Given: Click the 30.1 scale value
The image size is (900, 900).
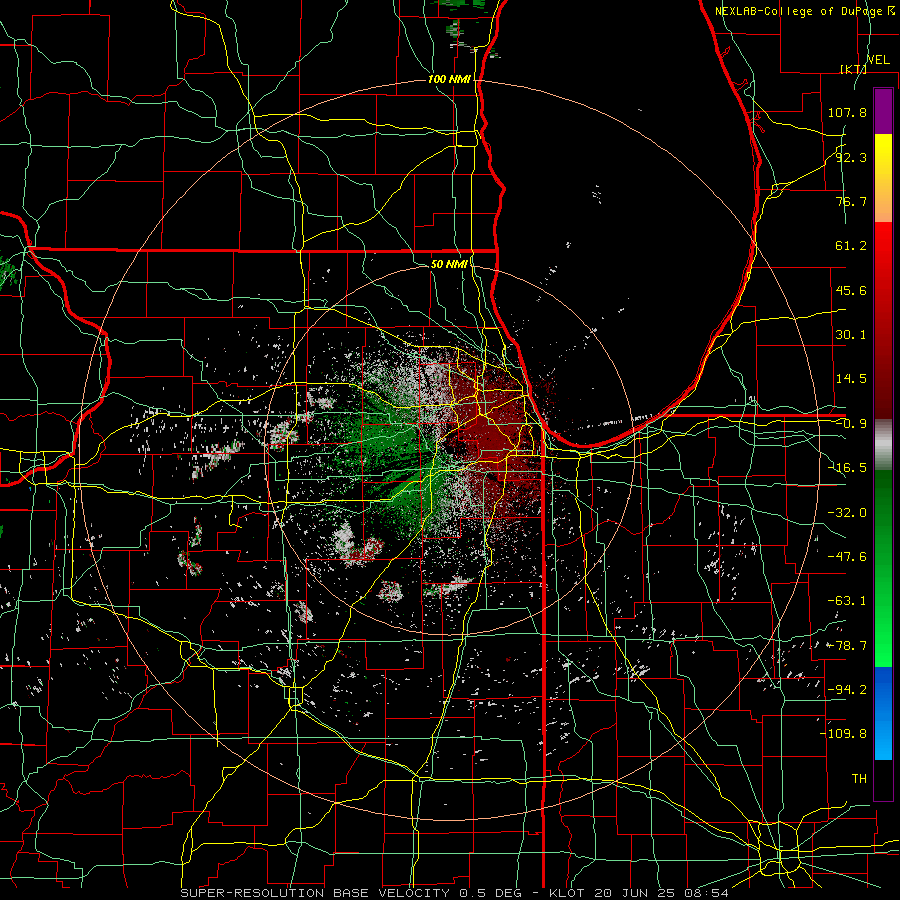Looking at the screenshot, I should 851,335.
